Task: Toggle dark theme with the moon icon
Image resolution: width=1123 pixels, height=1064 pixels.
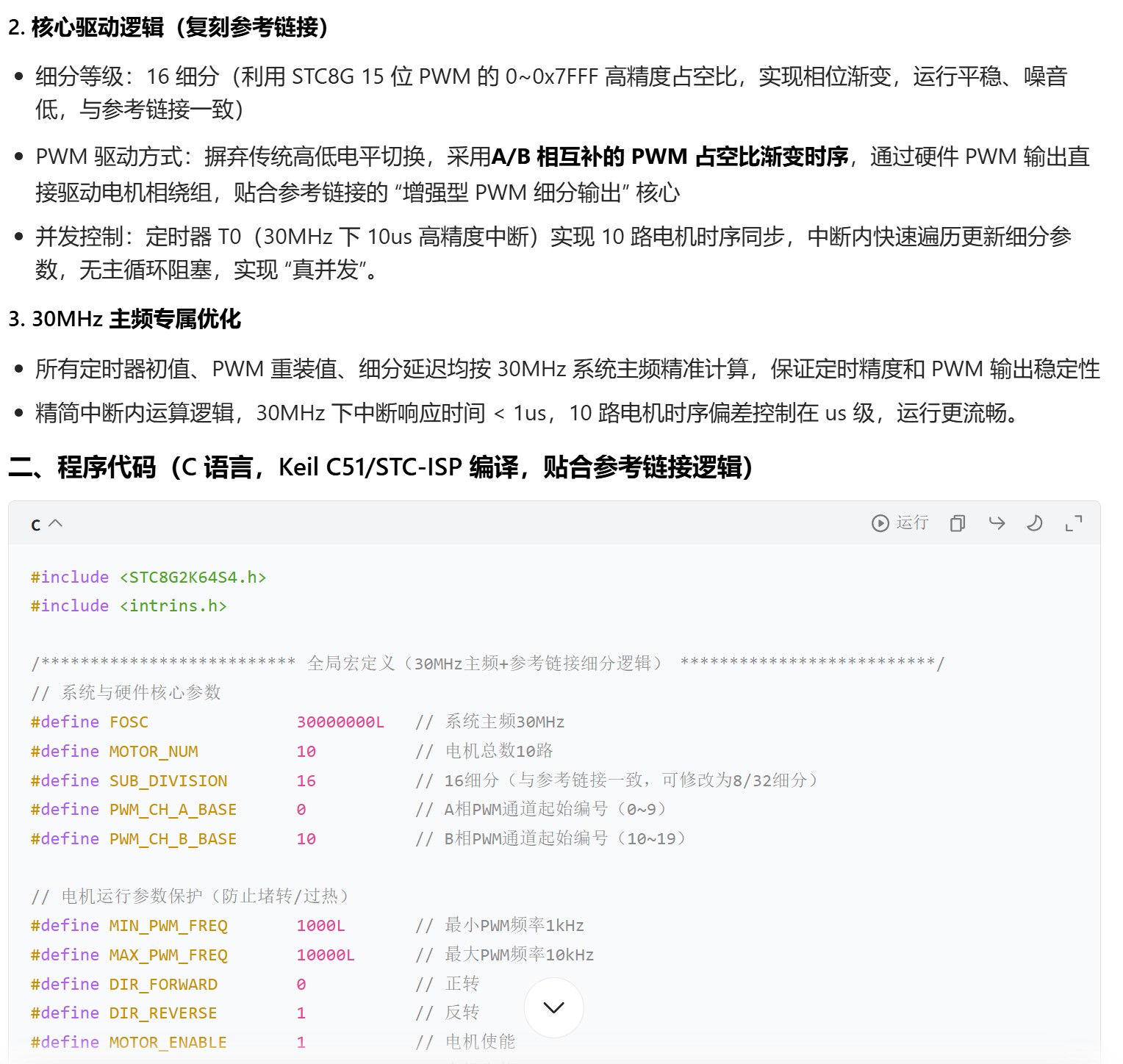Action: click(x=1035, y=522)
